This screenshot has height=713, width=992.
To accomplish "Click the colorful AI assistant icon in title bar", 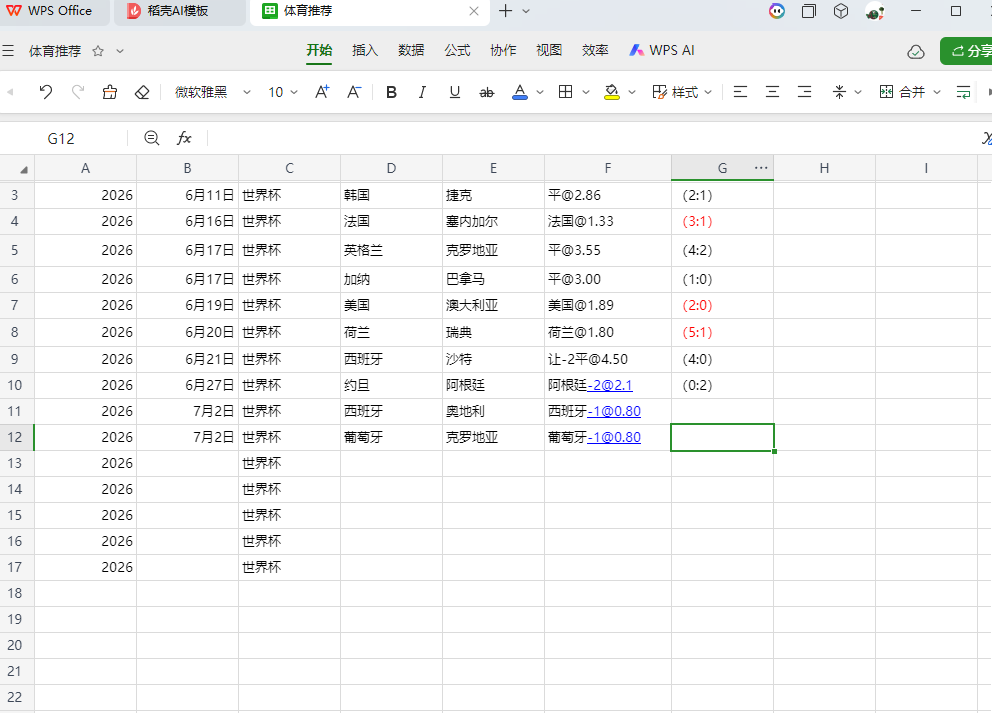I will [776, 11].
